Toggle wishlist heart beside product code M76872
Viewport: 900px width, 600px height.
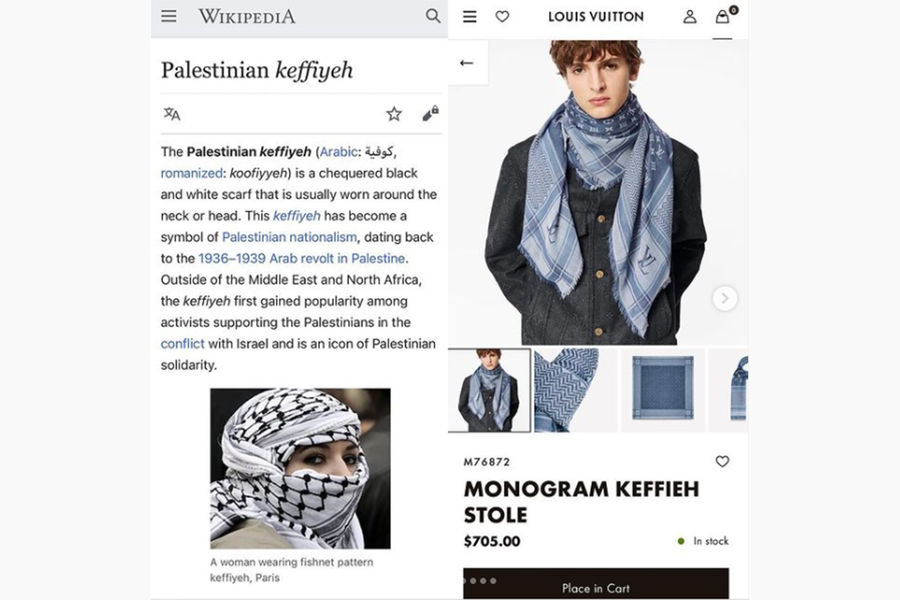tap(722, 461)
